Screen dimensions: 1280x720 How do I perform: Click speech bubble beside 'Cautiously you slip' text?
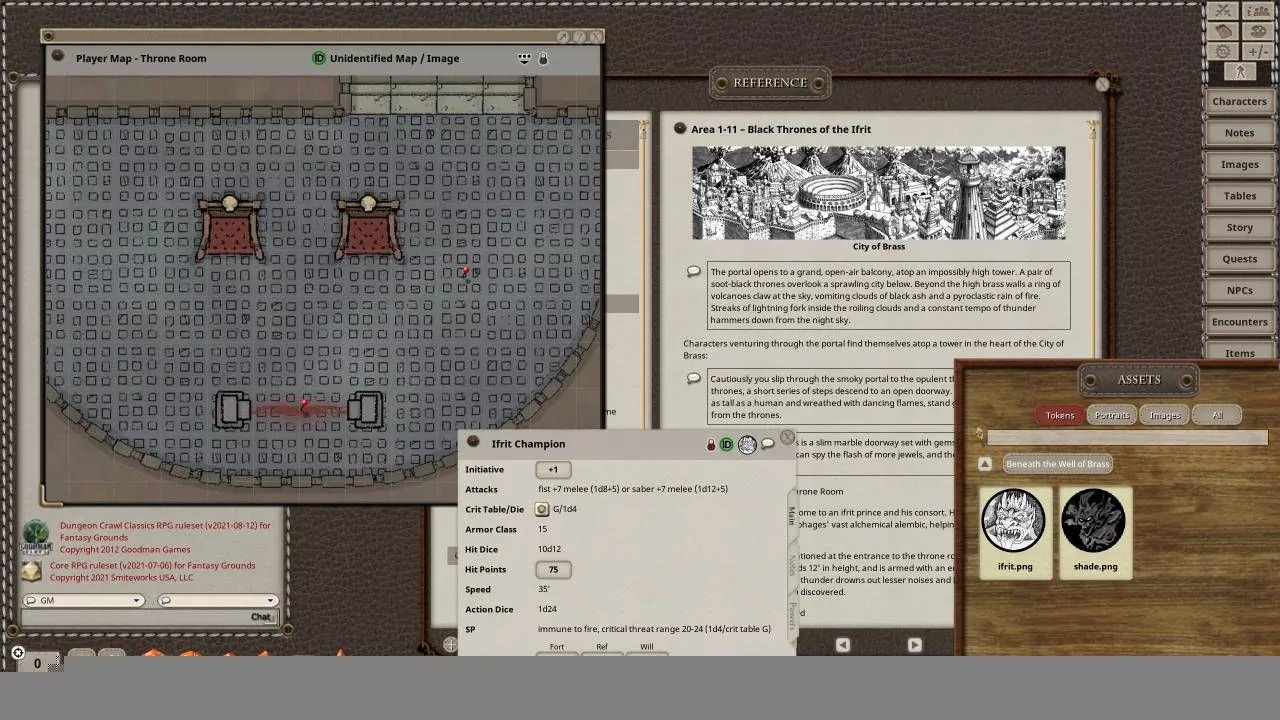tap(693, 378)
